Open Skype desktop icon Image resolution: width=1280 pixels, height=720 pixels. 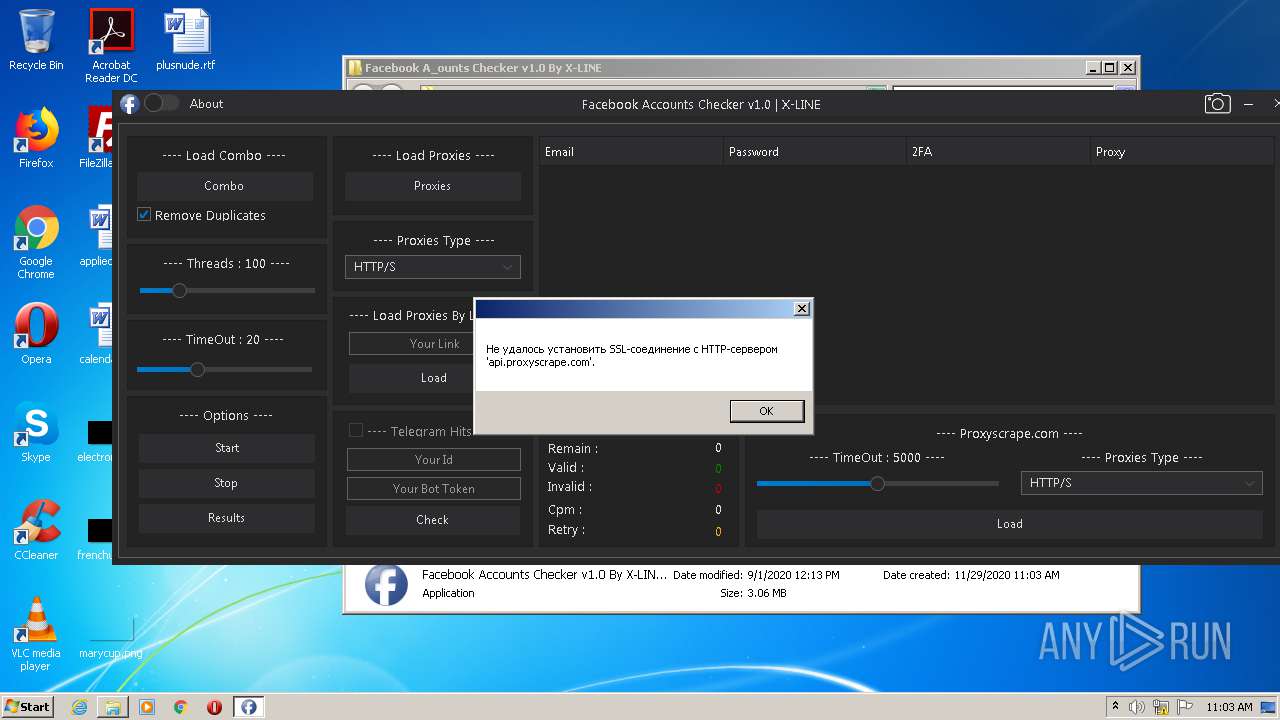36,433
